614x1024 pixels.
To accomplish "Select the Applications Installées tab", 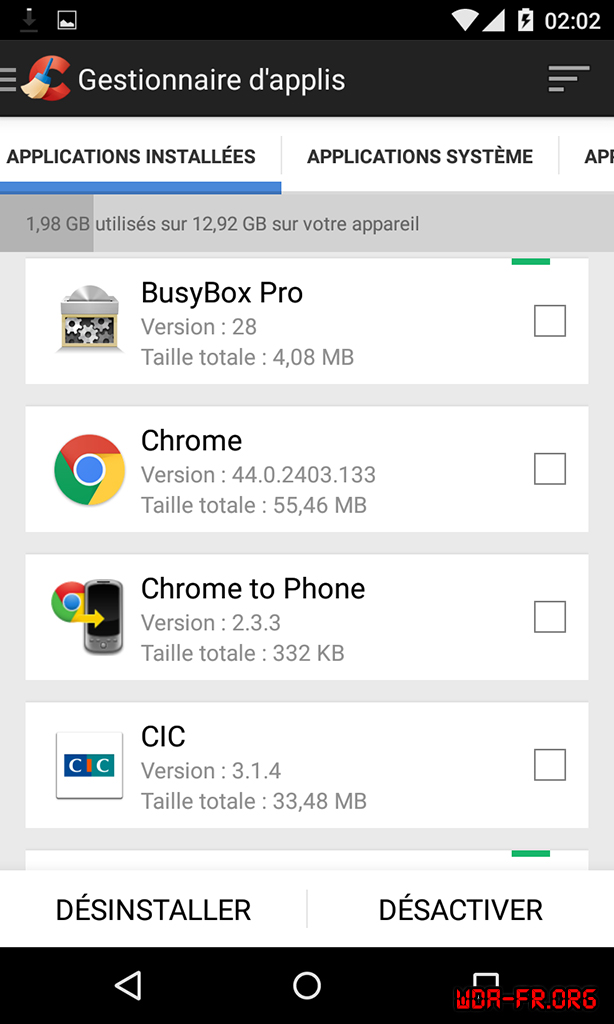I will pos(131,156).
